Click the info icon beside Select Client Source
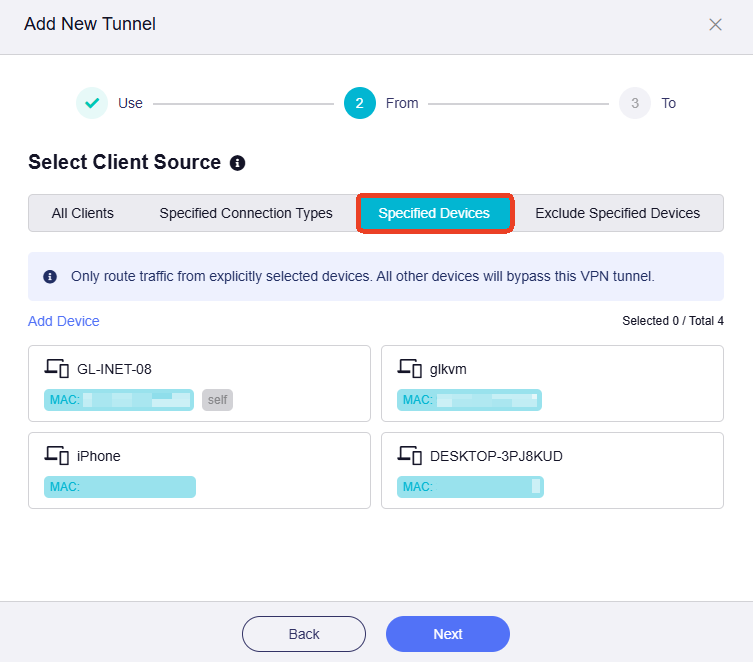Image resolution: width=753 pixels, height=662 pixels. coord(237,163)
